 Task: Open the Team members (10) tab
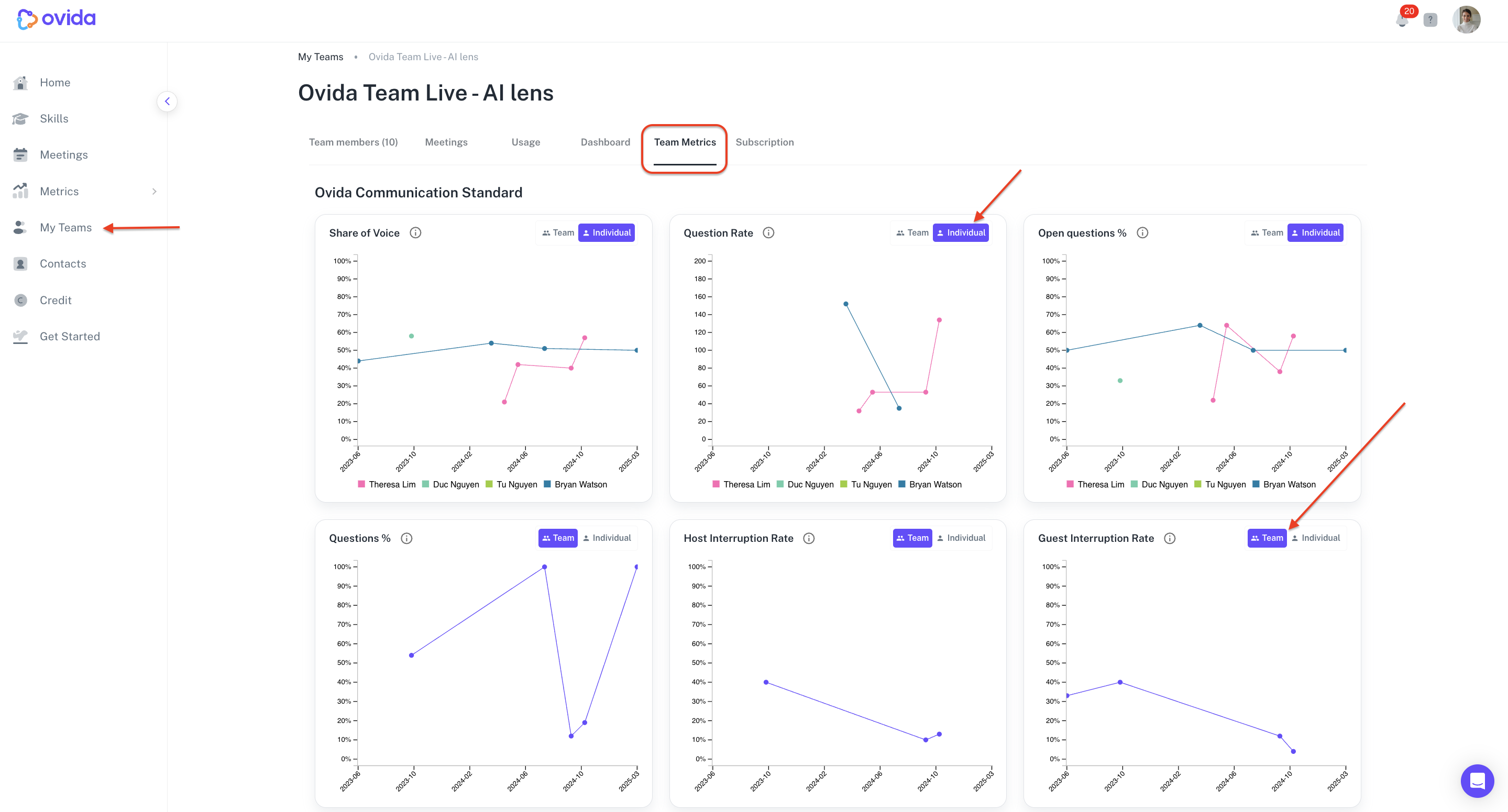pos(354,142)
